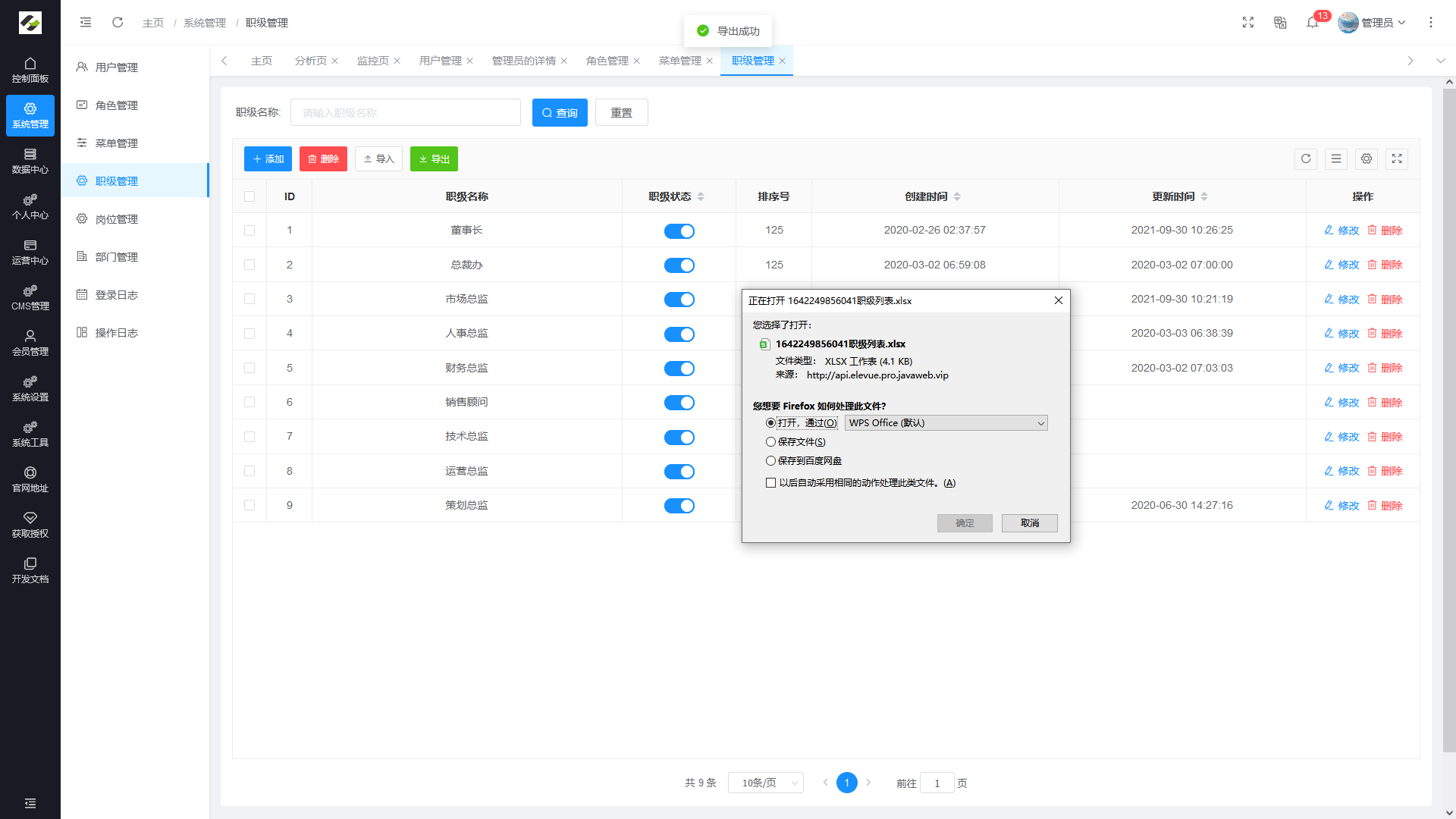This screenshot has height=819, width=1456.
Task: Focus the 职级名称 search input field
Action: pos(405,113)
